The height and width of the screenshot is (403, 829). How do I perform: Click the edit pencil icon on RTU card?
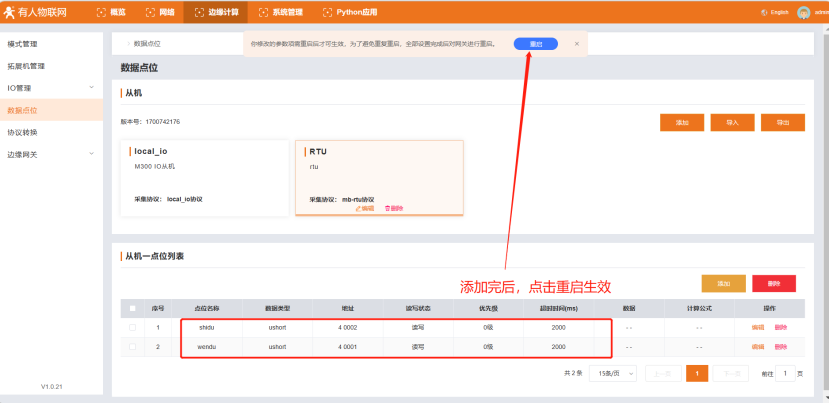pyautogui.click(x=358, y=208)
